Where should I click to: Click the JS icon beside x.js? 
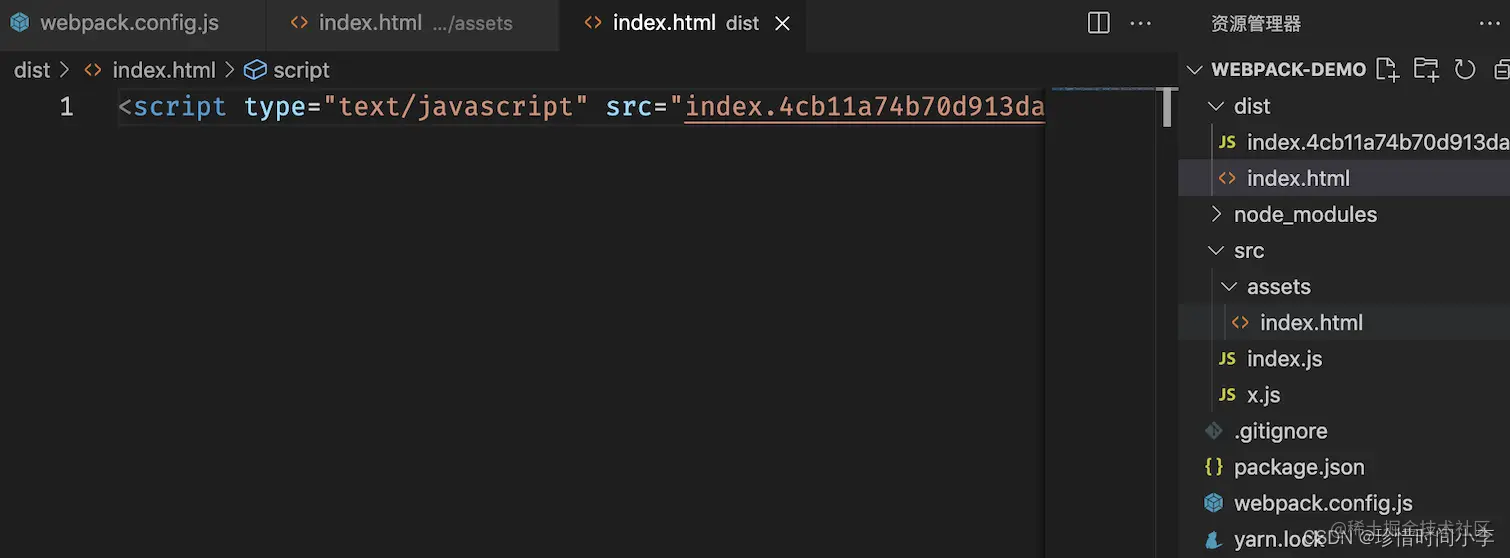[x=1227, y=394]
